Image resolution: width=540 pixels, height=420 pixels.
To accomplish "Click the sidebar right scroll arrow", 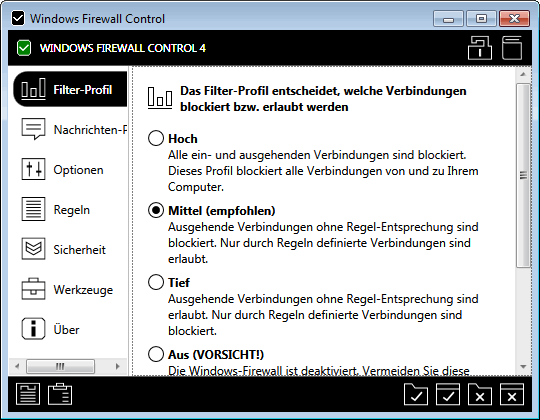I will pos(118,366).
